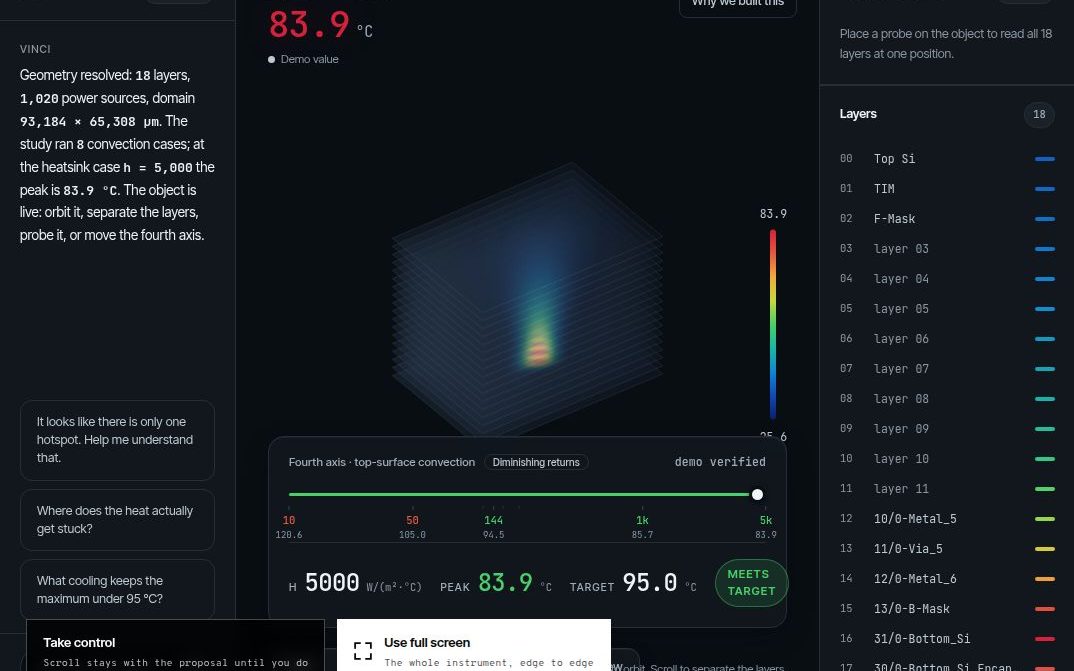
Task: Click the MEETS TARGET status pill
Action: (x=751, y=583)
